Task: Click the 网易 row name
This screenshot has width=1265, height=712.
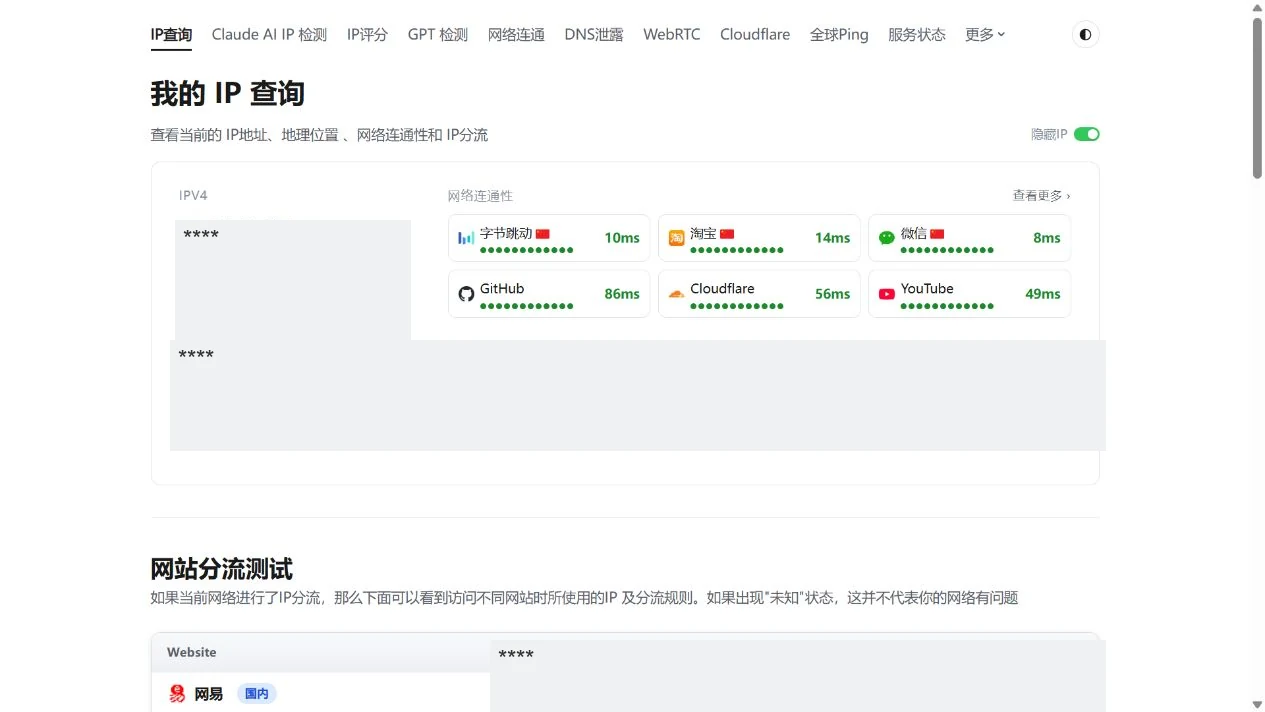Action: point(208,694)
